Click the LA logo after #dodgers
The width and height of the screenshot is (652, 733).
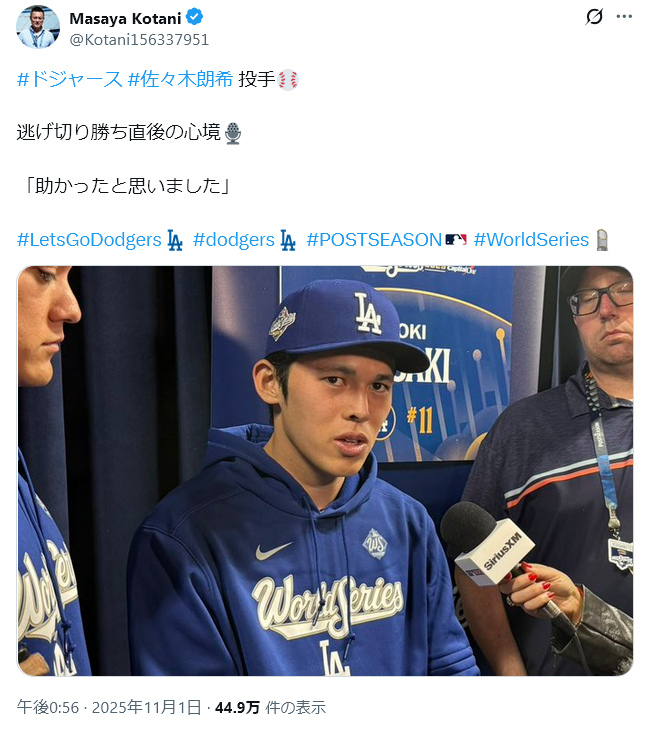pyautogui.click(x=288, y=240)
